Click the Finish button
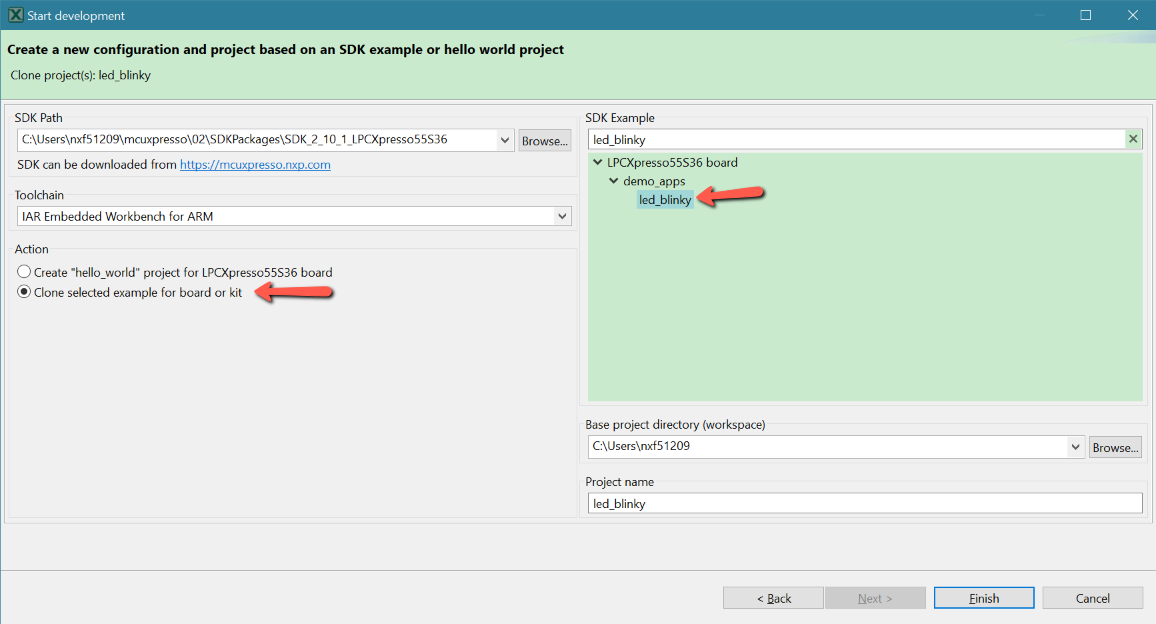Screen dimensions: 1156x624 pyautogui.click(x=984, y=598)
